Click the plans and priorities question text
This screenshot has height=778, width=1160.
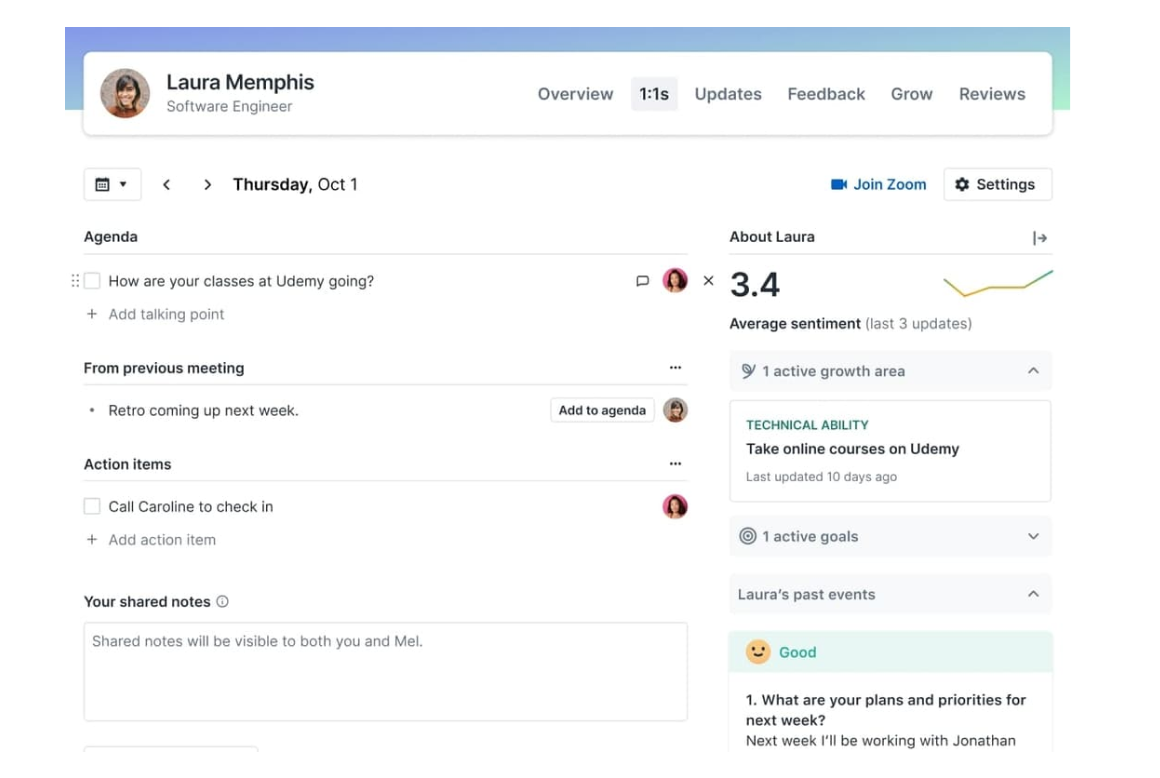point(886,710)
